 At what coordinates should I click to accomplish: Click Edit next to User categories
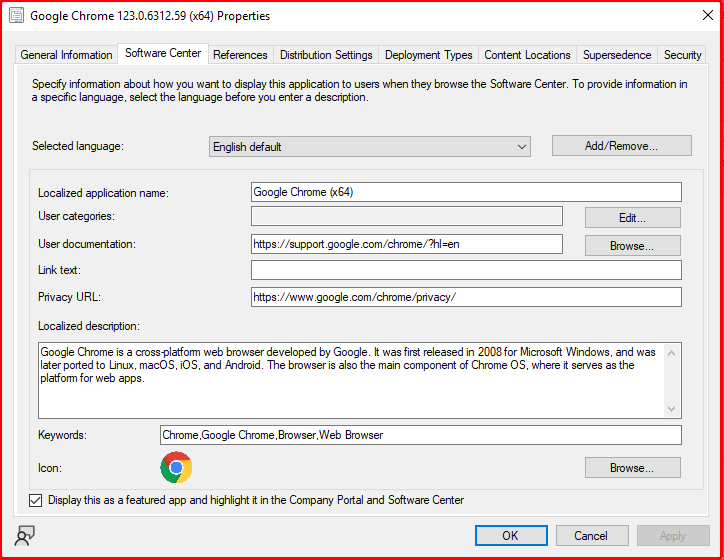coord(633,217)
